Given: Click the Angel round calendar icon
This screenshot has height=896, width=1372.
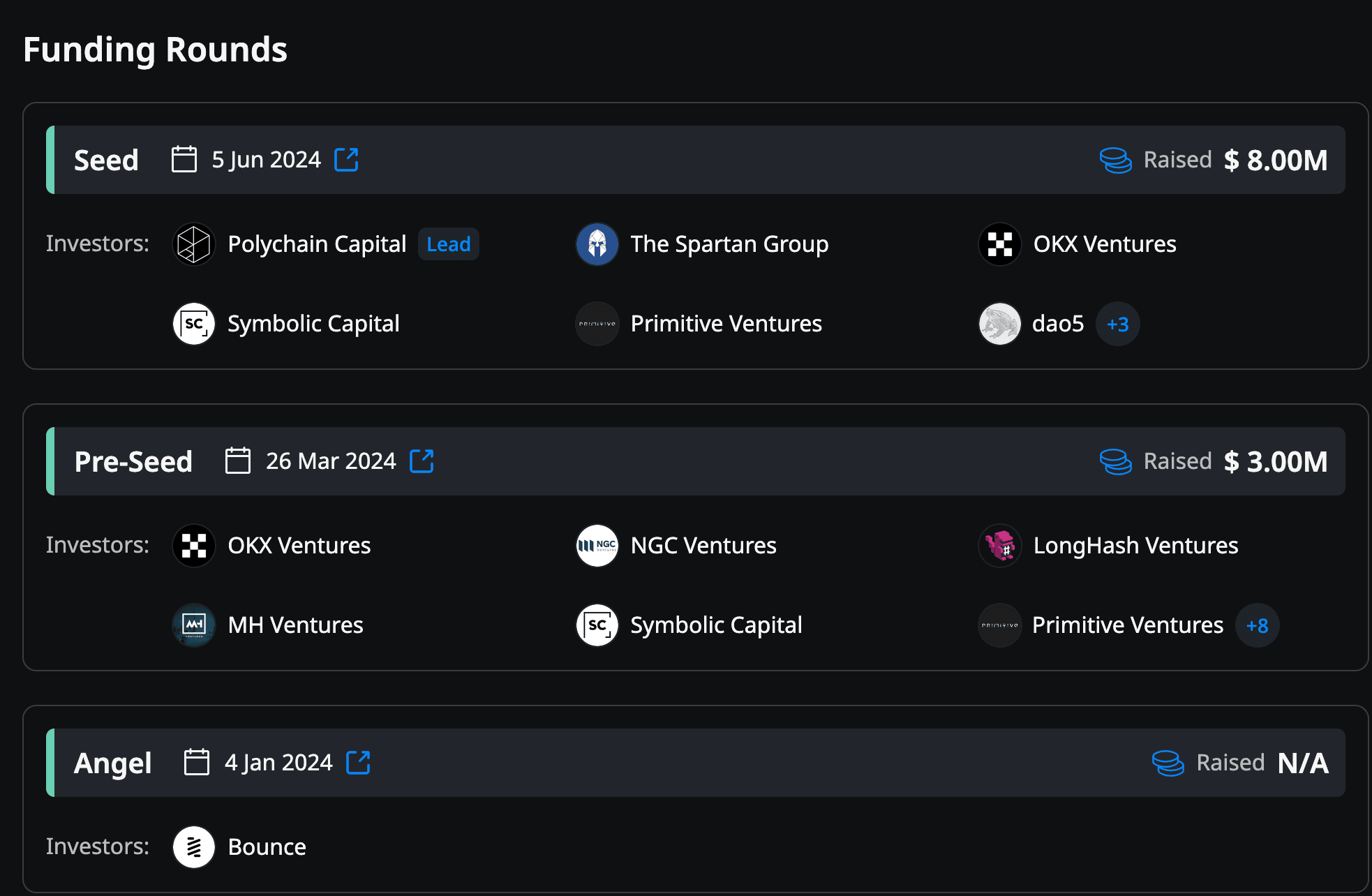Looking at the screenshot, I should pos(197,762).
